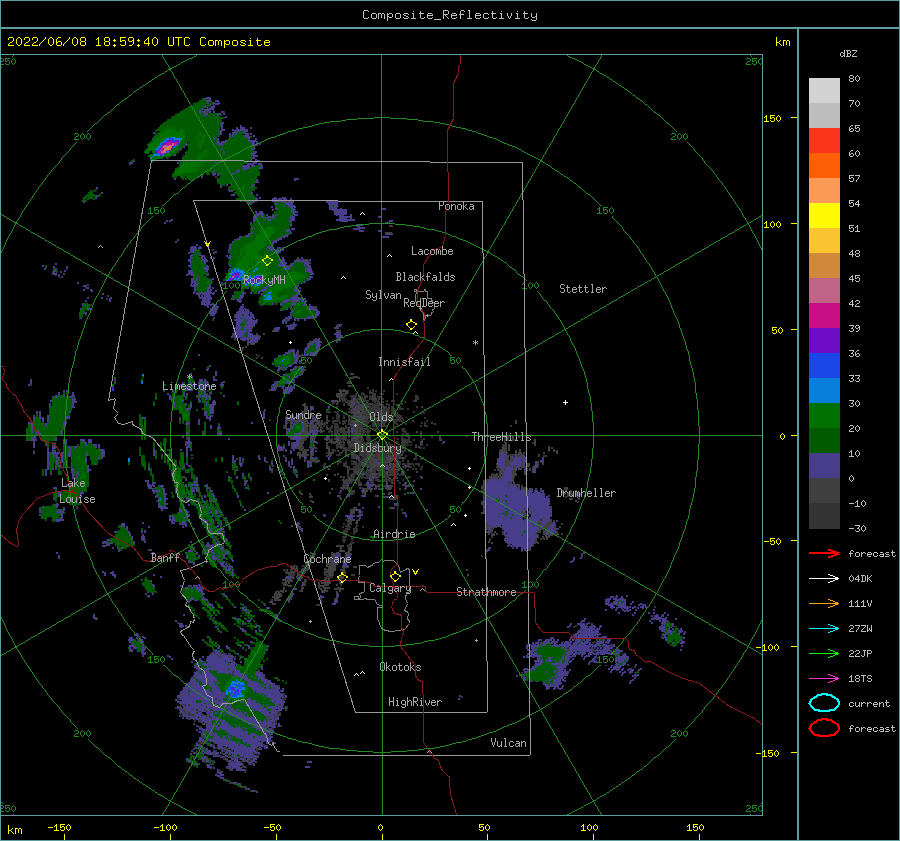
Task: Click the RockyMH label
Action: 264,280
